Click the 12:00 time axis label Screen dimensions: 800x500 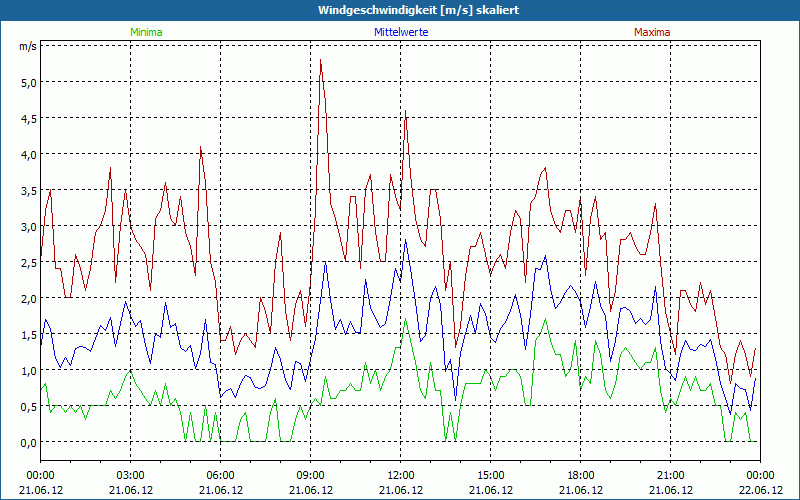[401, 476]
